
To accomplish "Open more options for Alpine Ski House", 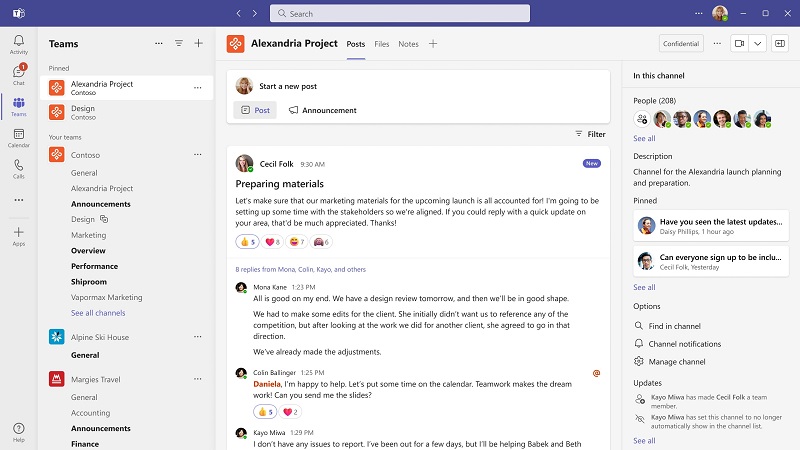I will 197,337.
